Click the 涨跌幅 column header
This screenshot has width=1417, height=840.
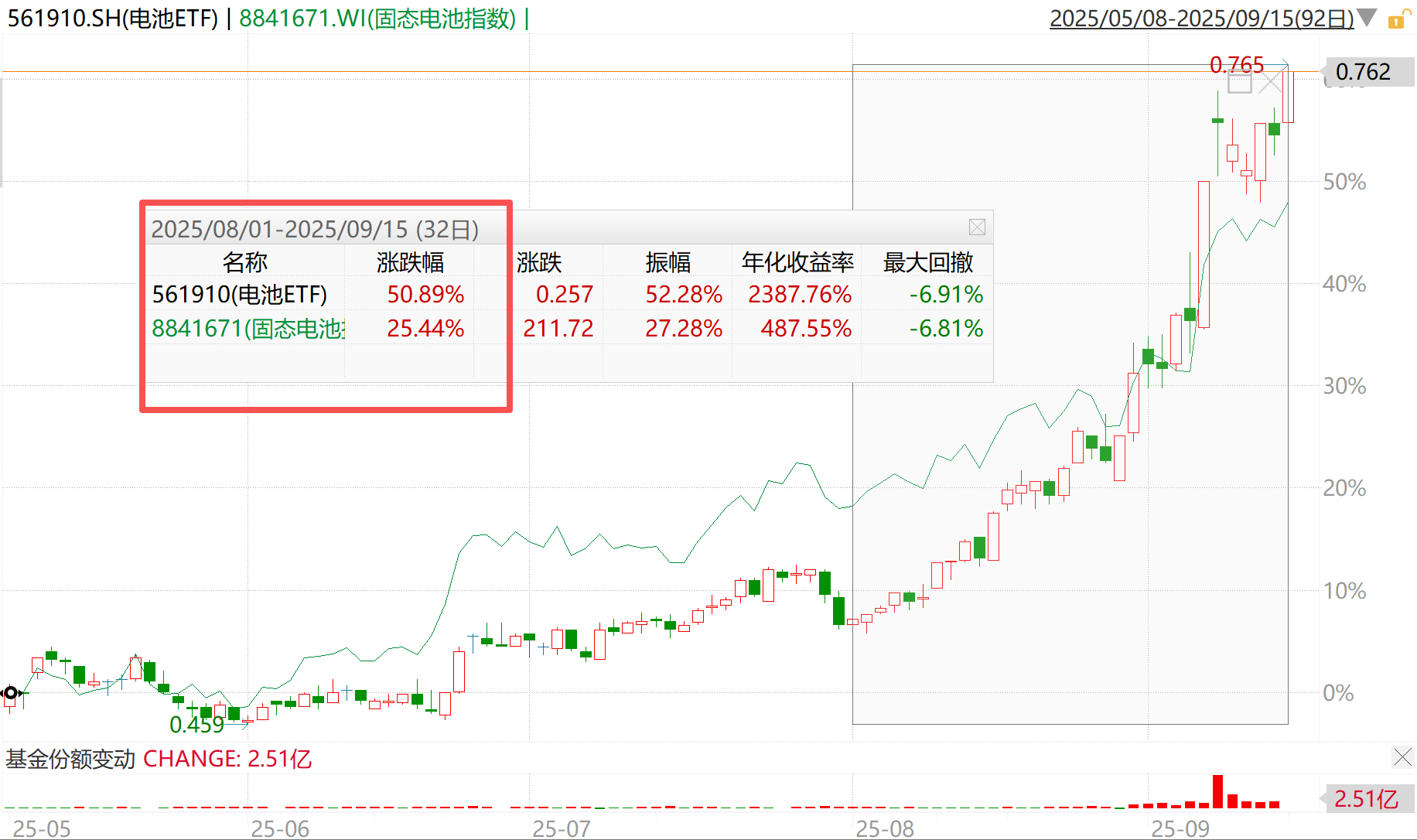pyautogui.click(x=410, y=263)
